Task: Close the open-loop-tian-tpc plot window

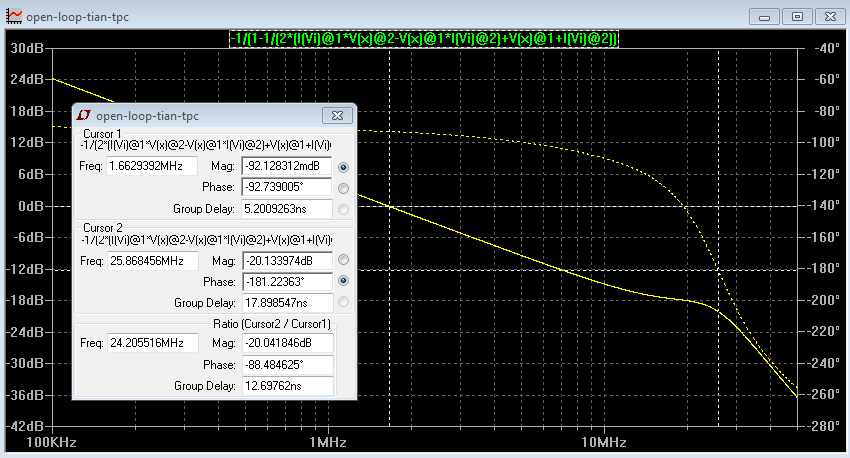Action: point(830,17)
